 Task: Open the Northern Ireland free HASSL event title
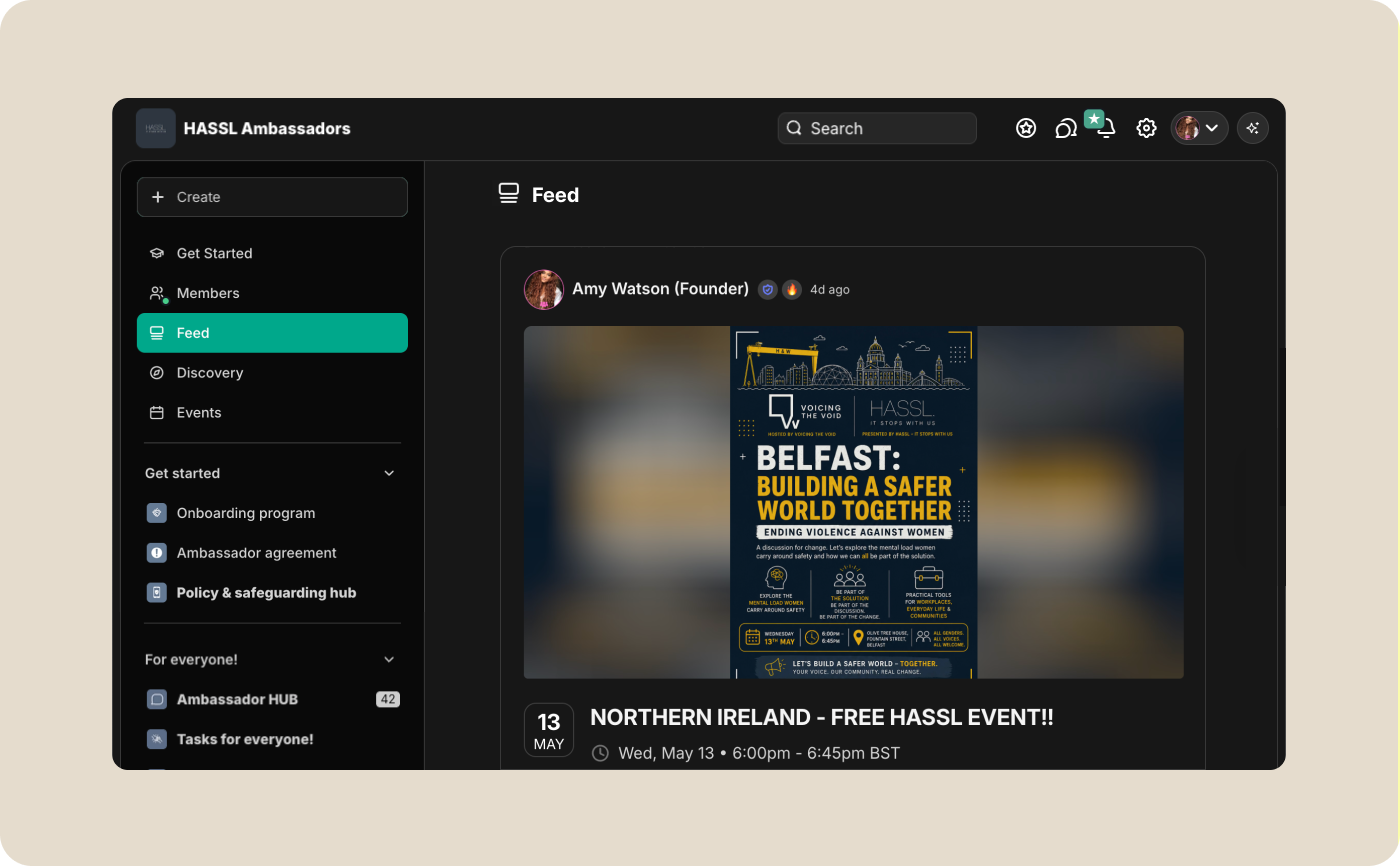pyautogui.click(x=822, y=717)
